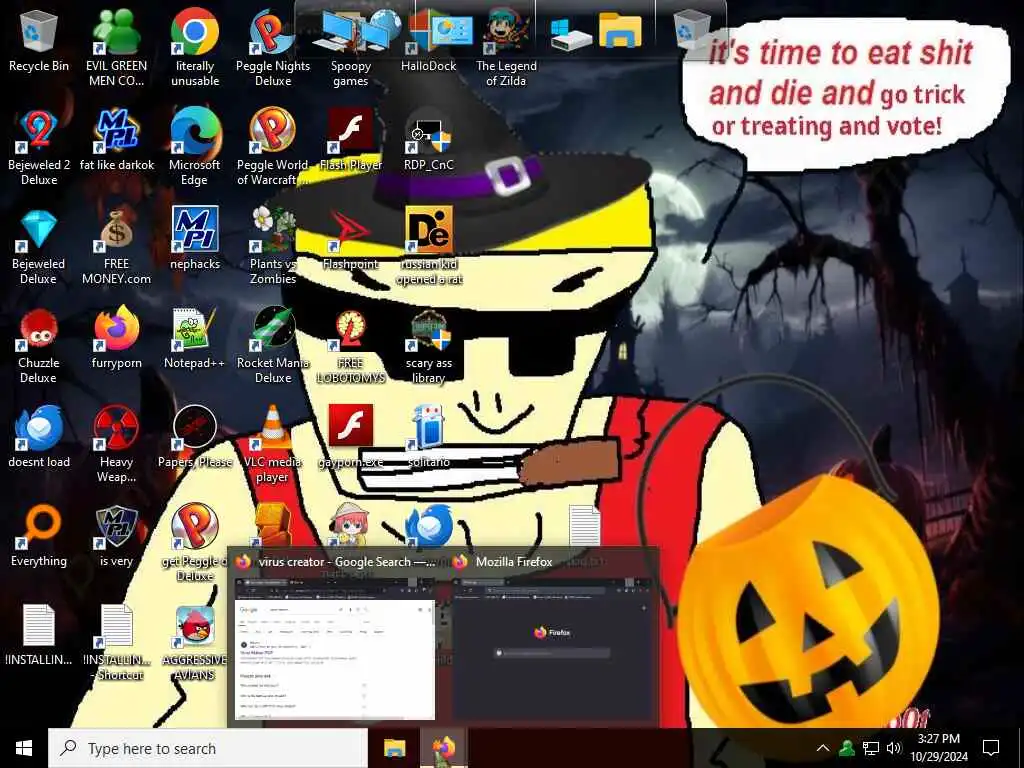Open the RDP_CnC shortcut
This screenshot has width=1024, height=768.
pos(428,140)
